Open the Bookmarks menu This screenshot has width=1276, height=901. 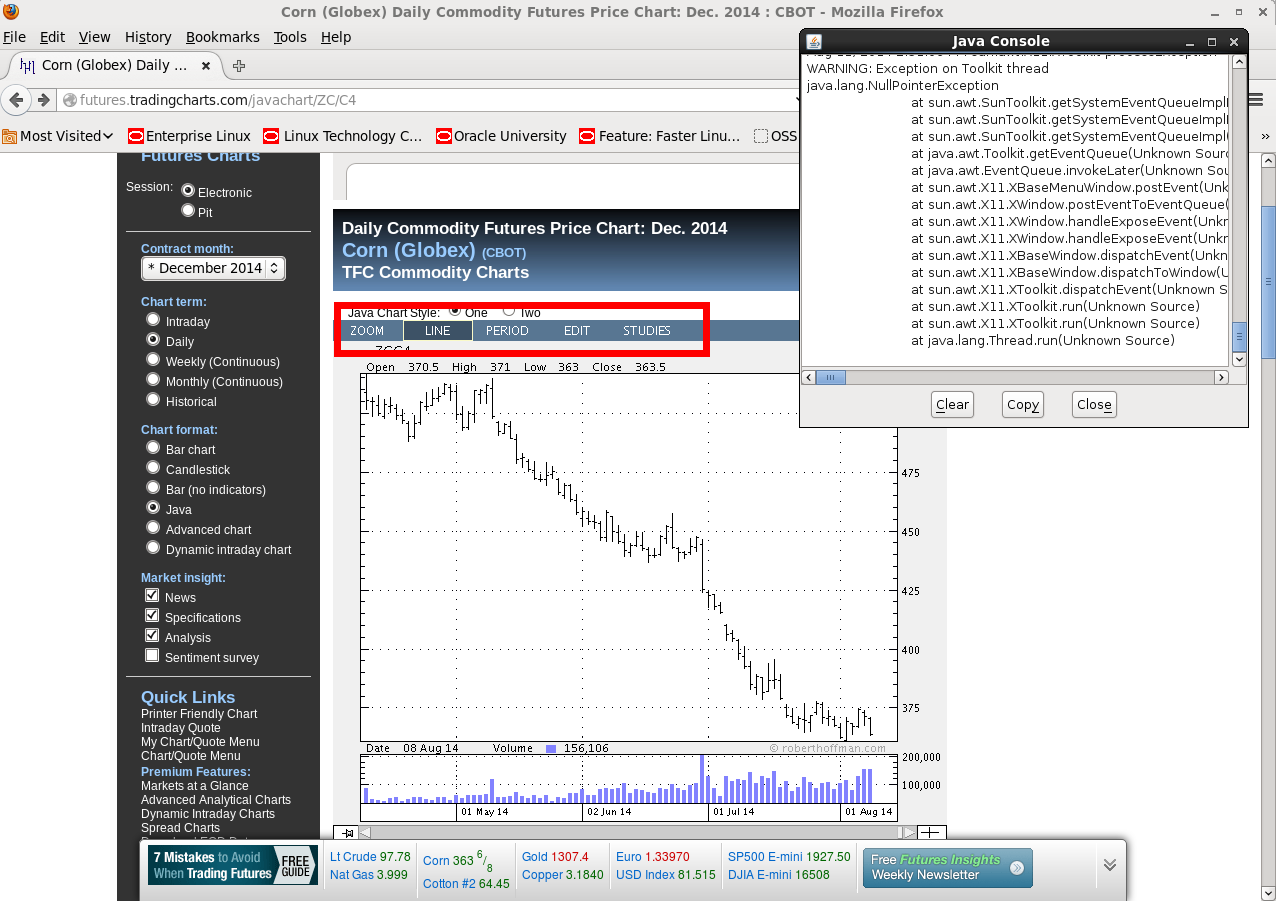[x=222, y=37]
